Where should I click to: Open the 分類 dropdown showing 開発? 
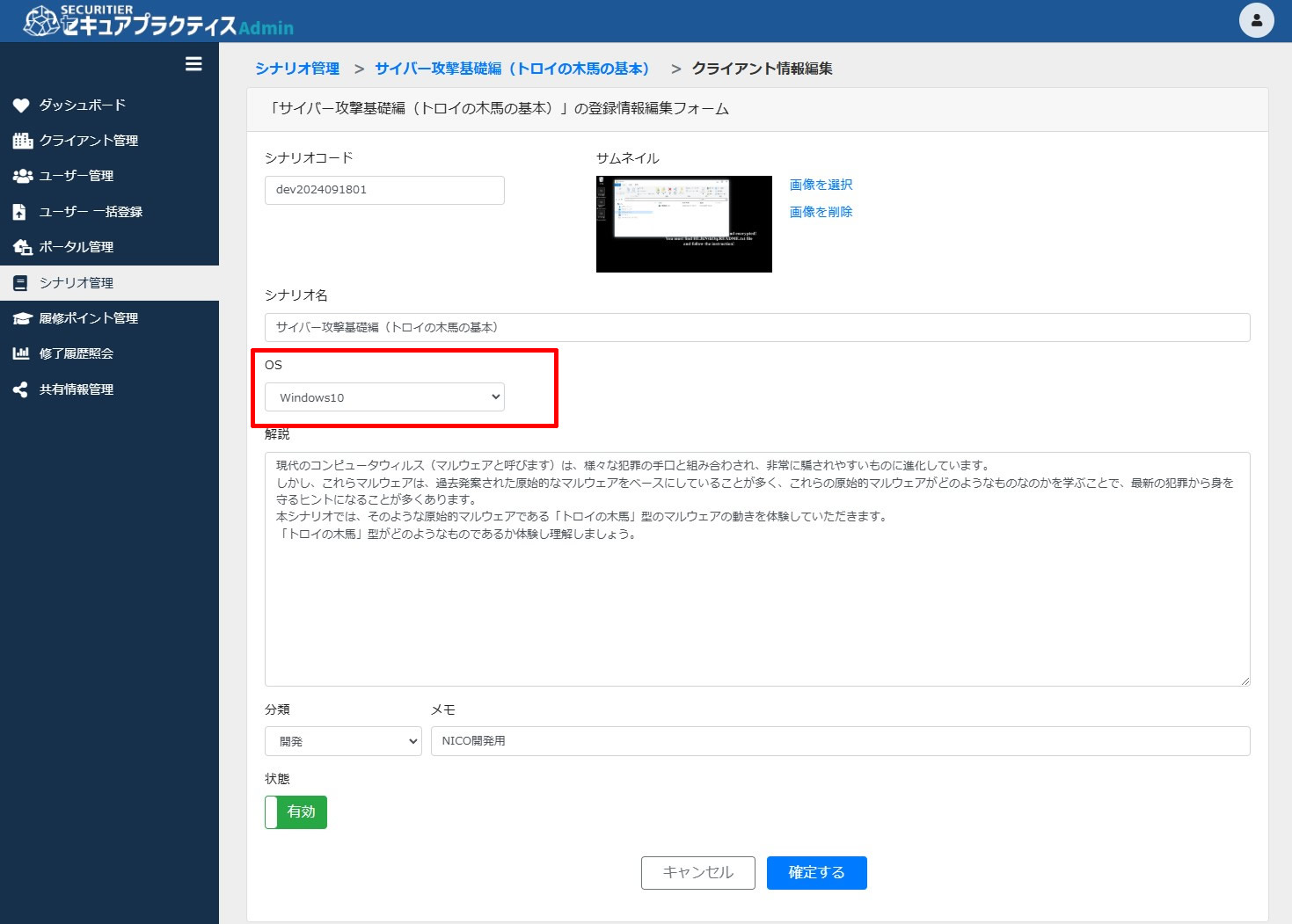click(x=343, y=741)
